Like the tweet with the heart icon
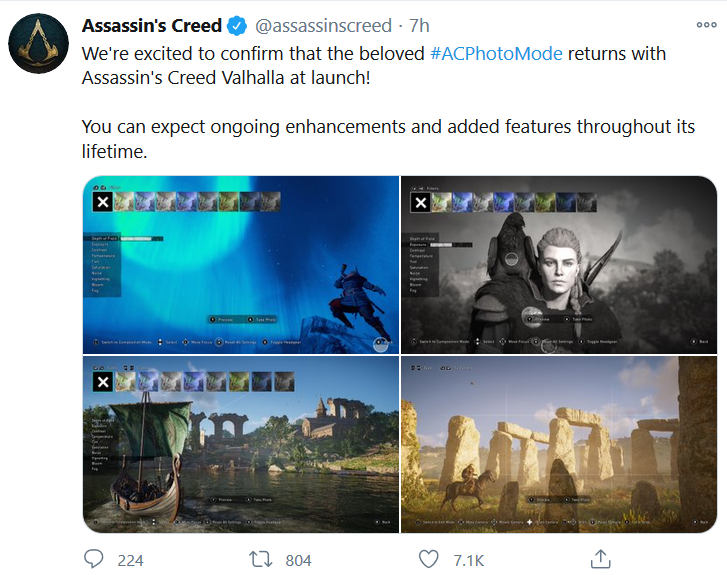Viewport: 727px width, 575px height. click(428, 559)
